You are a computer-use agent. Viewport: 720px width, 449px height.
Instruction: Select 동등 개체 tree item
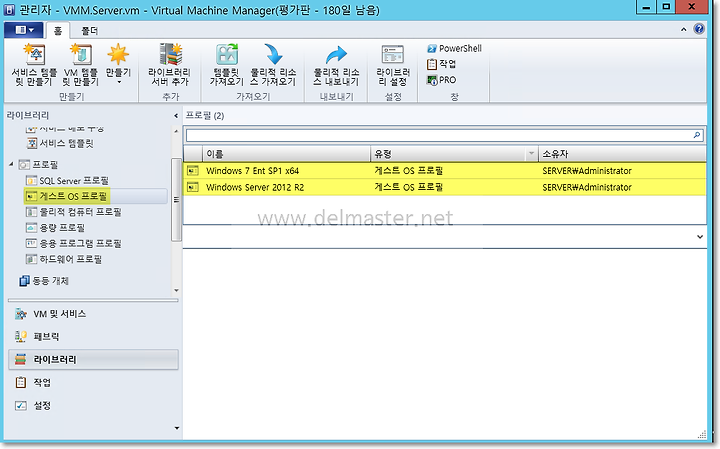pyautogui.click(x=44, y=281)
